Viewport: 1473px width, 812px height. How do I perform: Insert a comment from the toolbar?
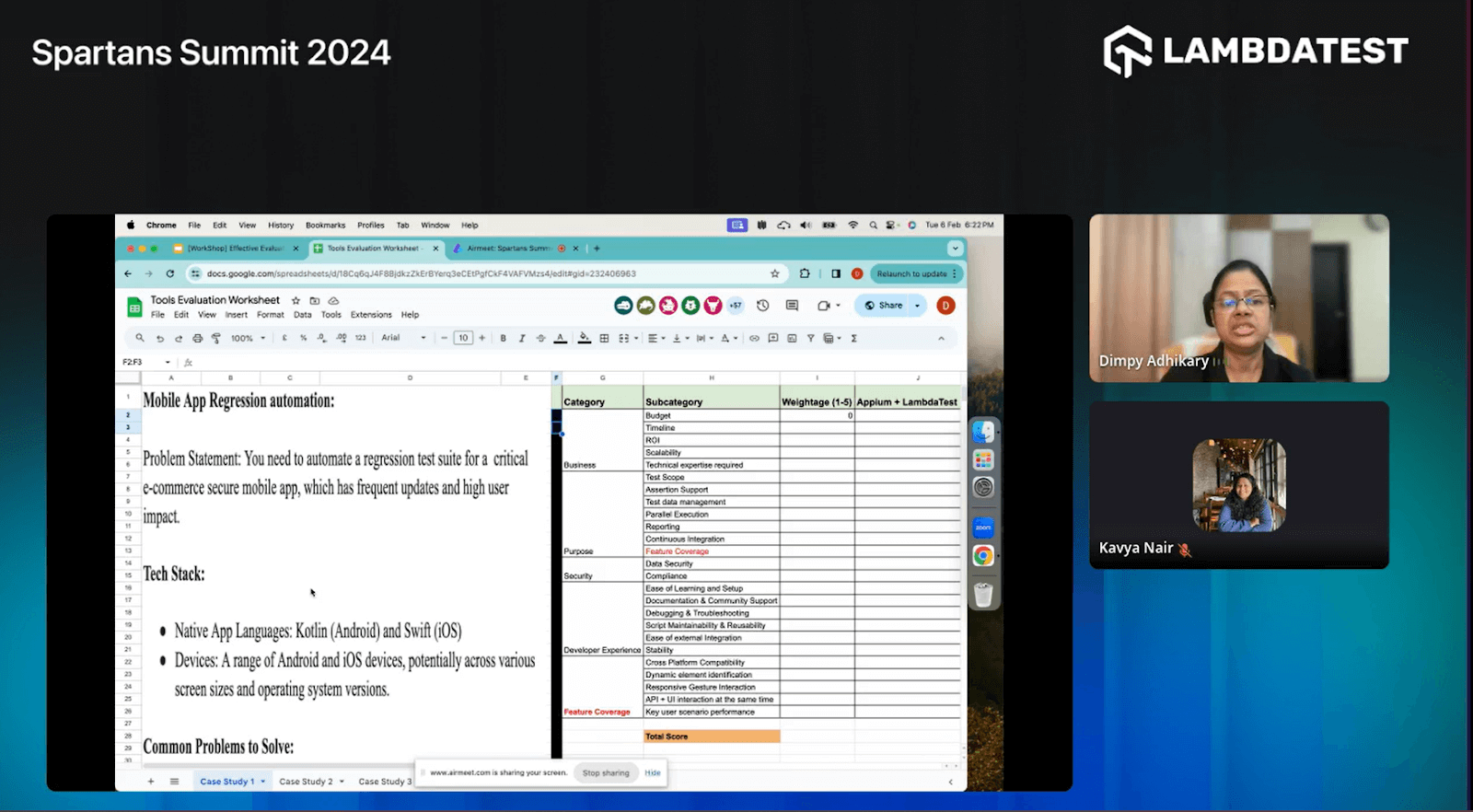[x=773, y=338]
